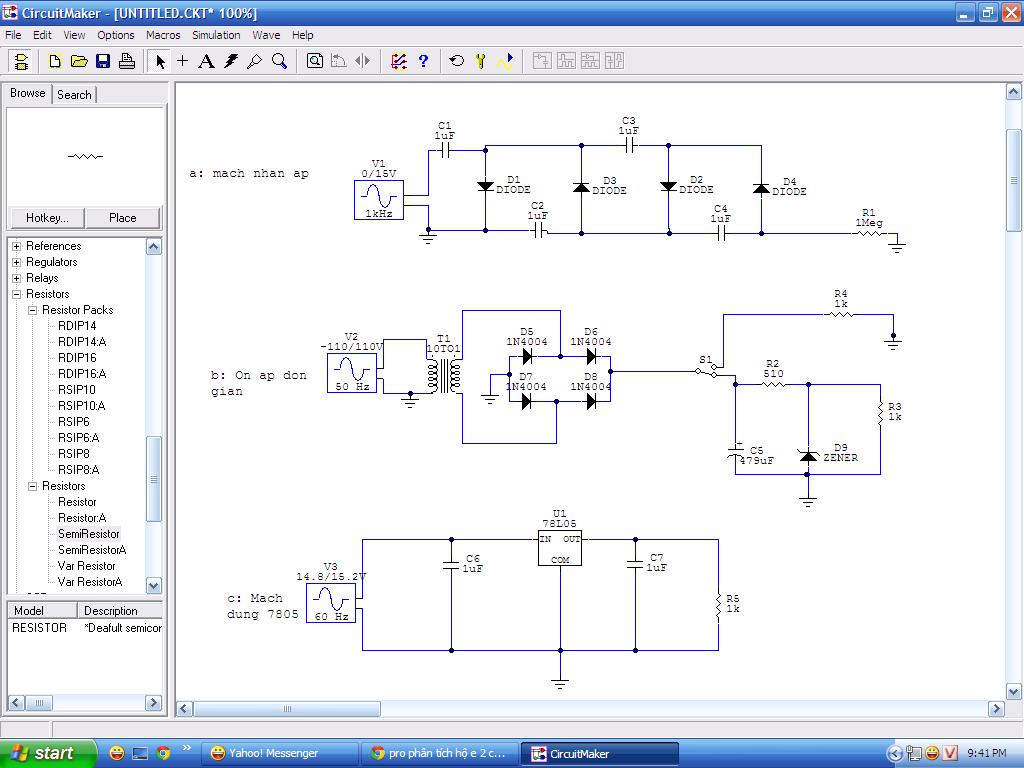Click the Save floppy disk icon

103,61
